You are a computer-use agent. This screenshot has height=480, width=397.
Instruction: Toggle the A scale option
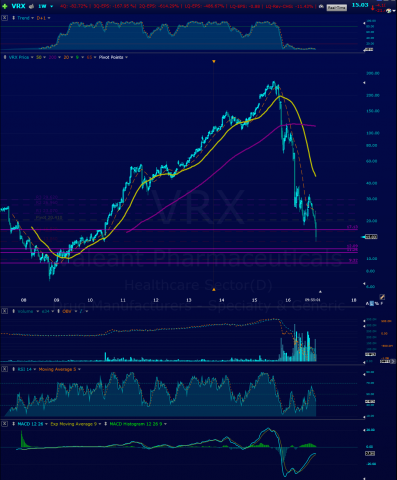click(x=368, y=303)
